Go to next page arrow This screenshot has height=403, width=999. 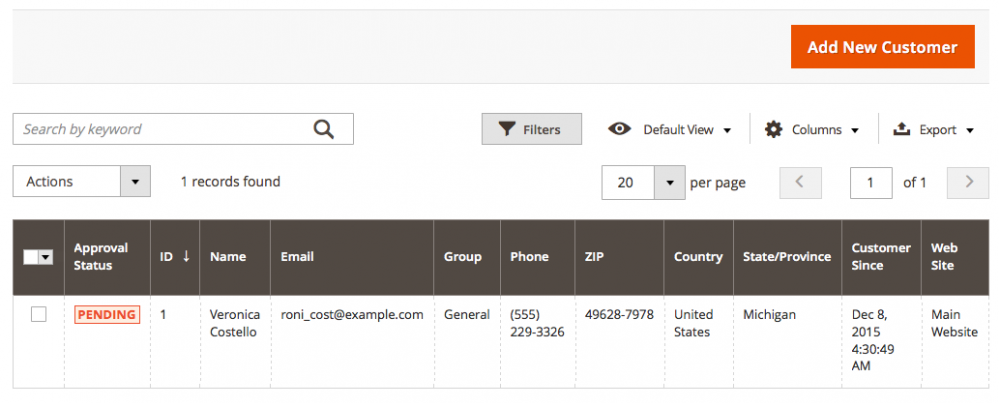968,183
